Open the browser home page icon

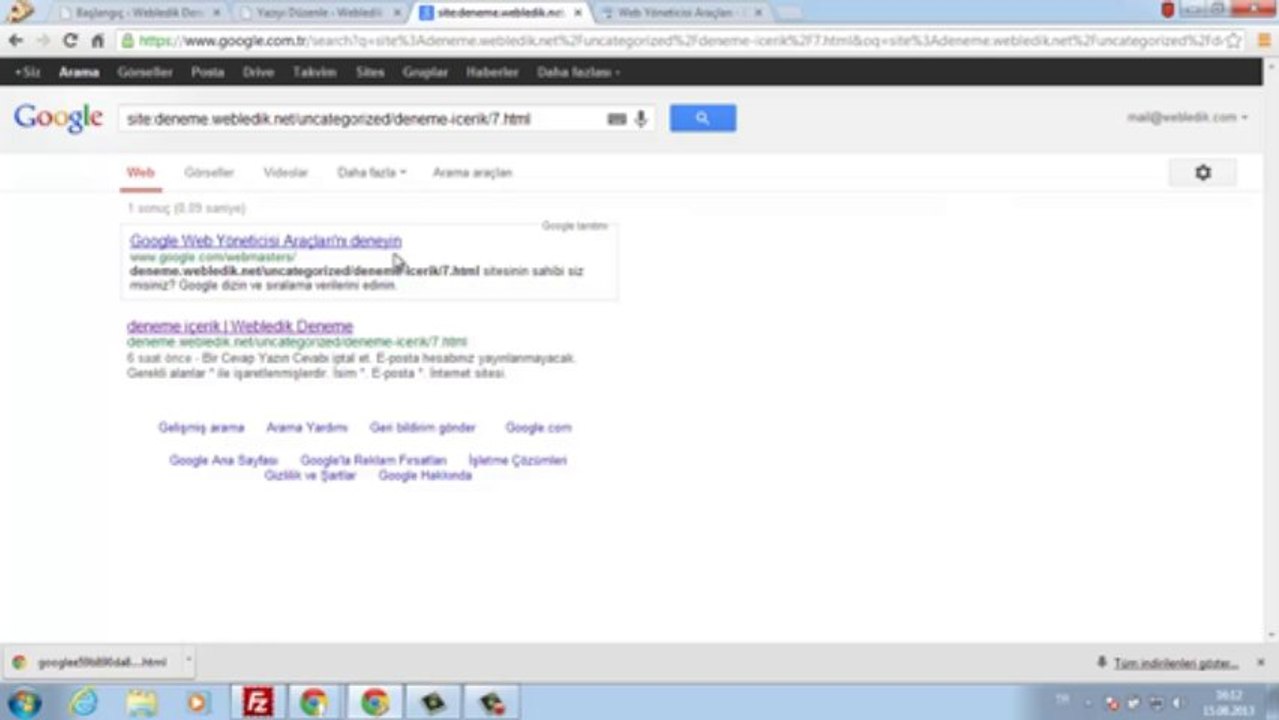97,41
